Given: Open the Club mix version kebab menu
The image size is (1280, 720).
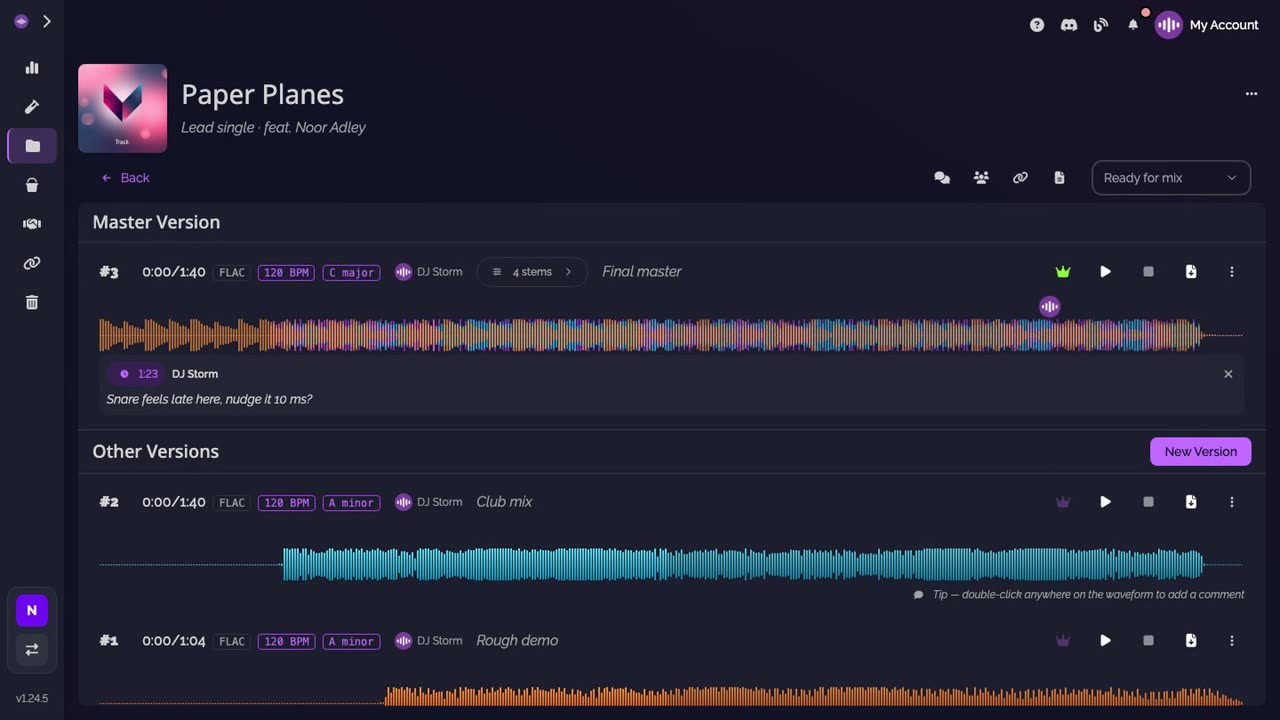Looking at the screenshot, I should (1232, 502).
